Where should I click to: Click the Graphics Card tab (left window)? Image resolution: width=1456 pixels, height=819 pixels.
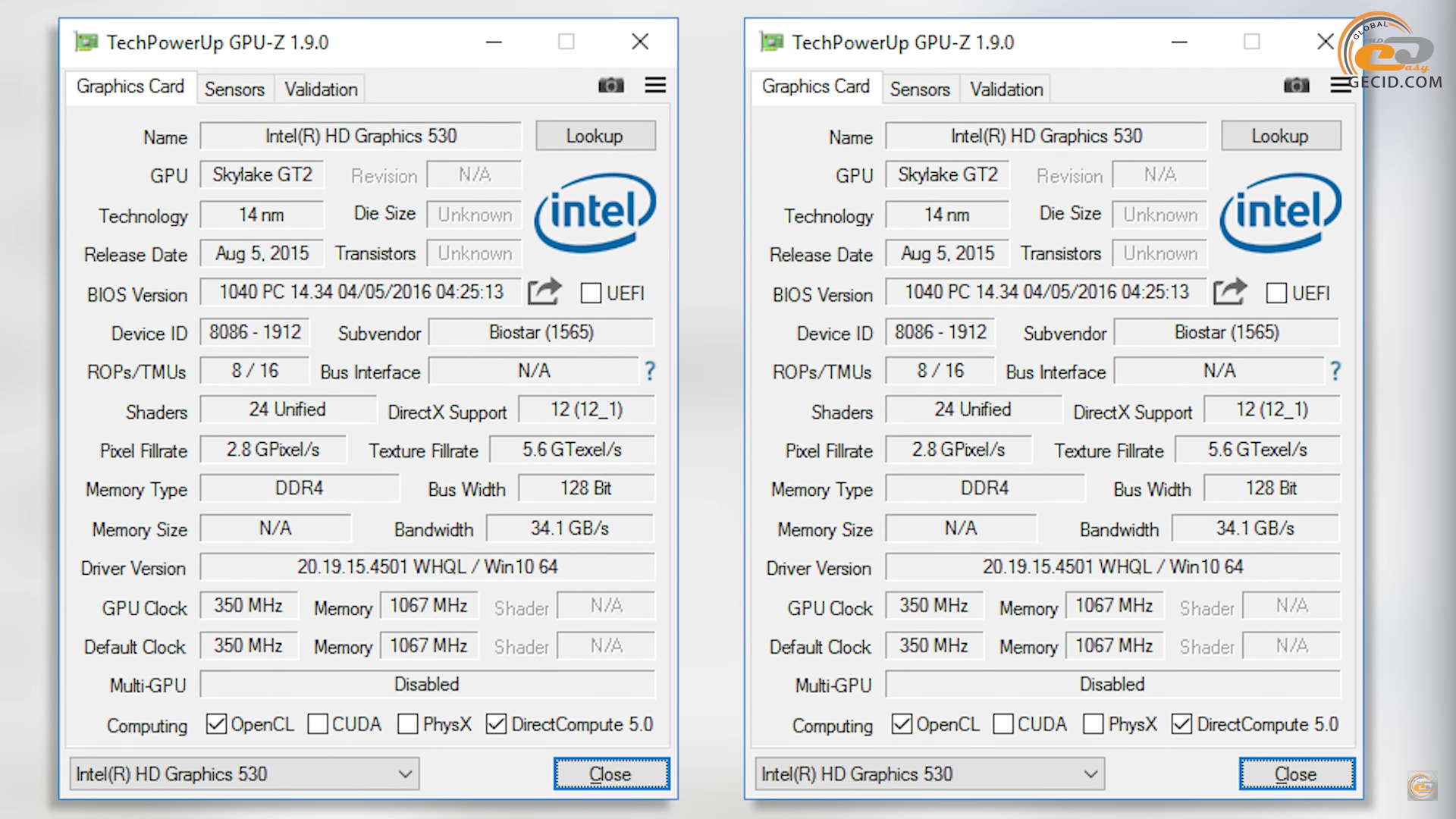pyautogui.click(x=131, y=88)
